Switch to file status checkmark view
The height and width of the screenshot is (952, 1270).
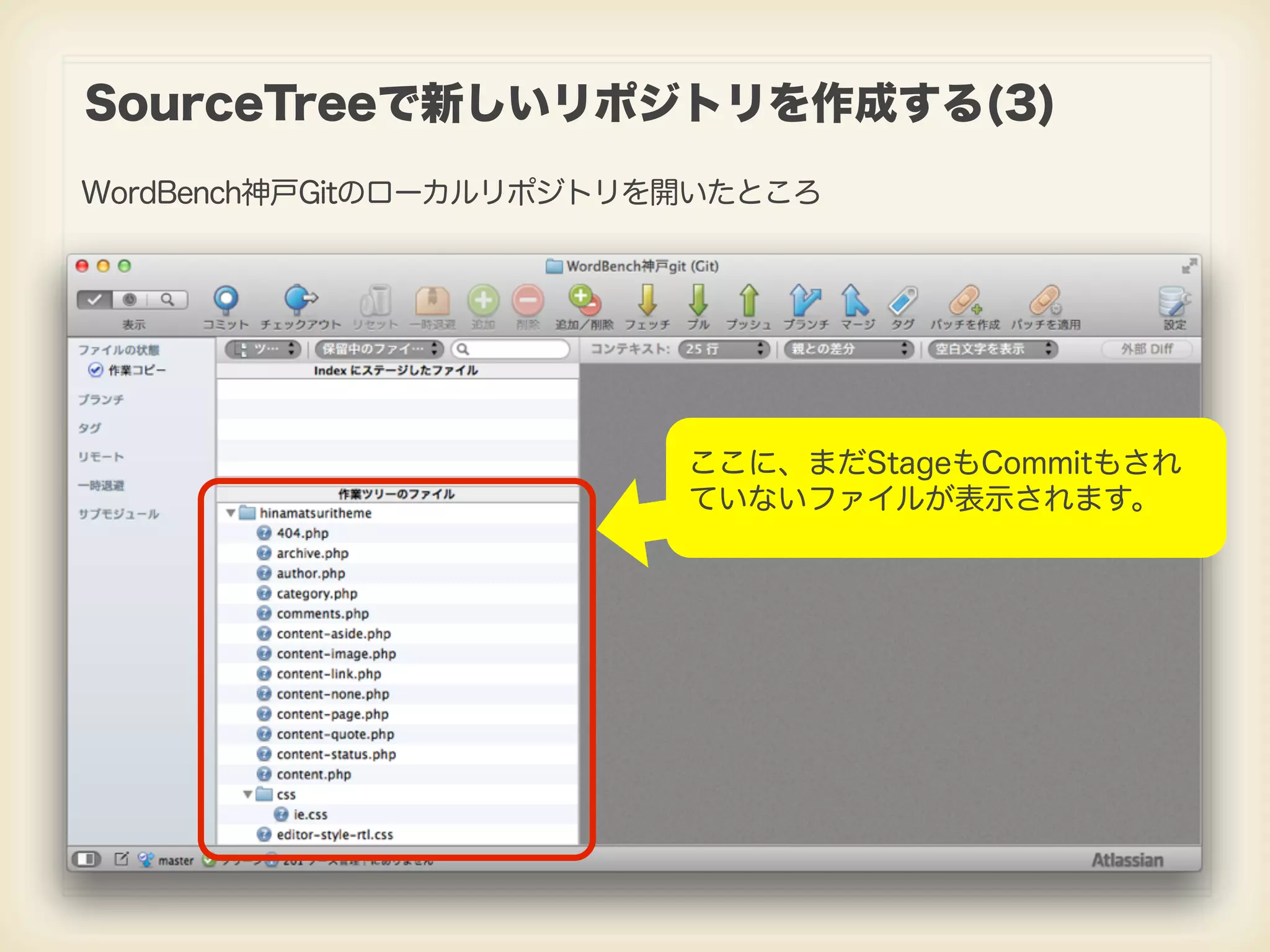point(94,300)
